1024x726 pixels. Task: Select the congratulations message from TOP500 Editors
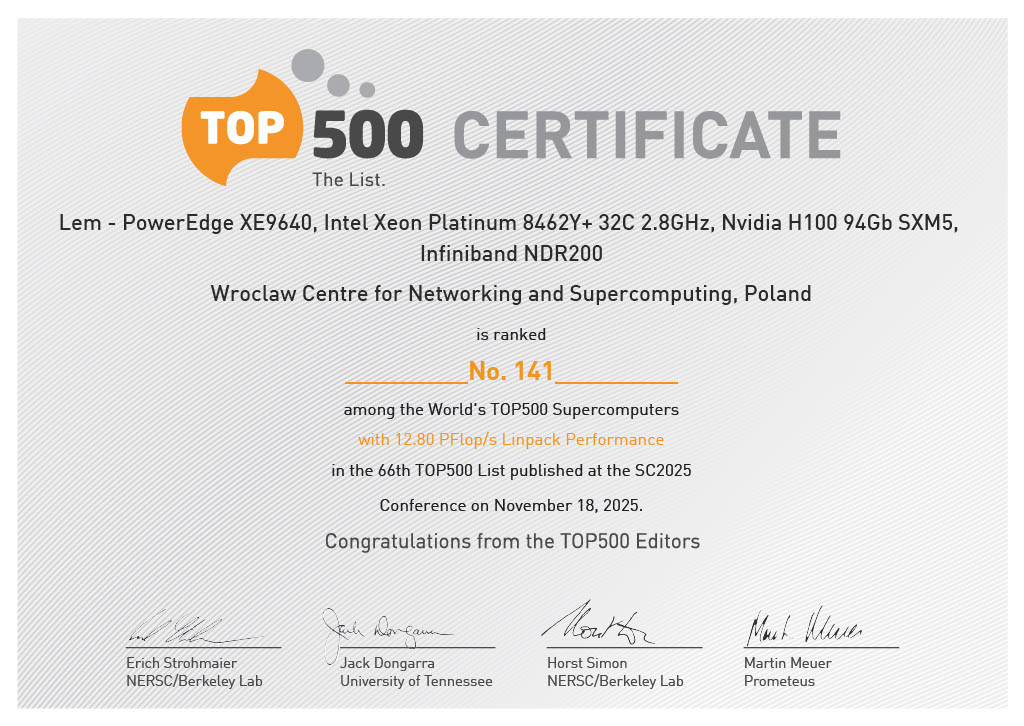[511, 541]
